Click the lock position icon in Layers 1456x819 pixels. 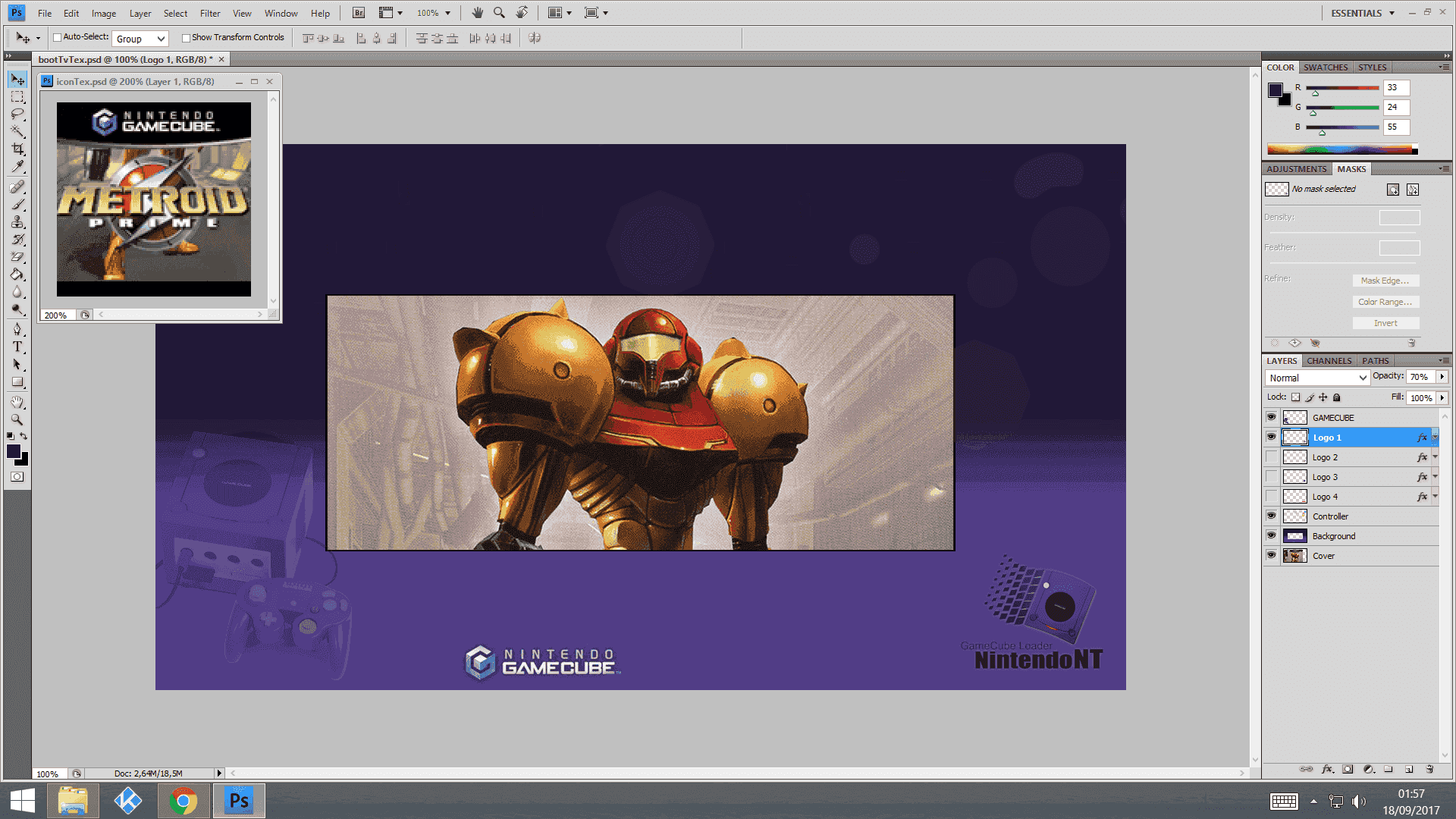[1323, 397]
